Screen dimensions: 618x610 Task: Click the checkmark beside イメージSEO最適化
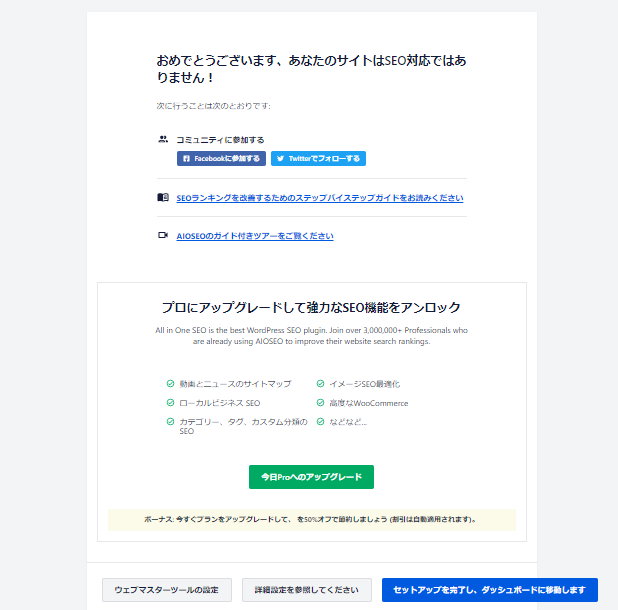point(320,384)
